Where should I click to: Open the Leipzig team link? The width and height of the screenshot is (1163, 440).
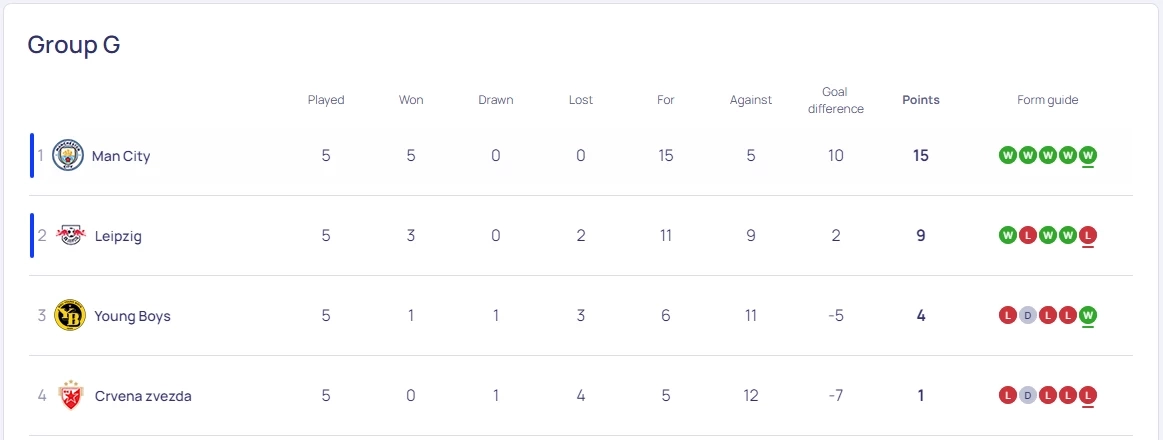(x=118, y=236)
